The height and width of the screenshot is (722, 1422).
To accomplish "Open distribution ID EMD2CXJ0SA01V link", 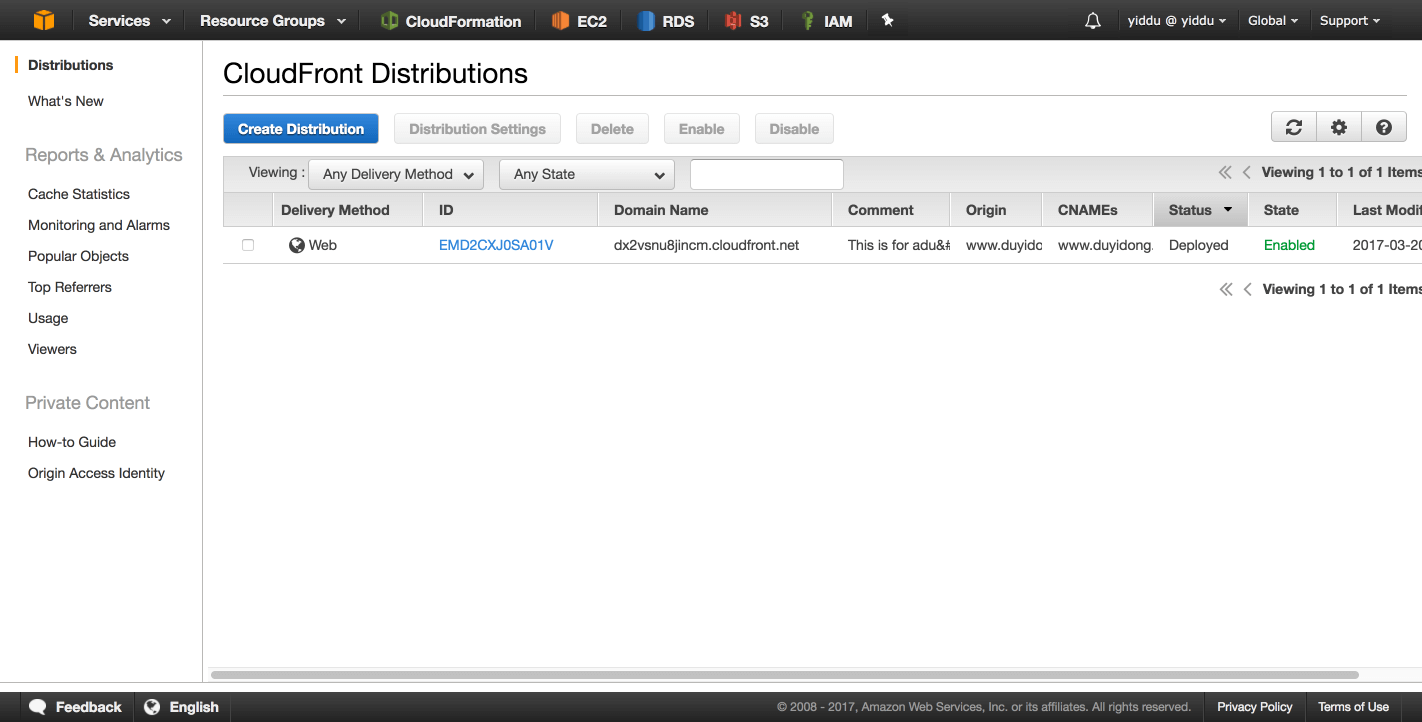I will (x=496, y=245).
